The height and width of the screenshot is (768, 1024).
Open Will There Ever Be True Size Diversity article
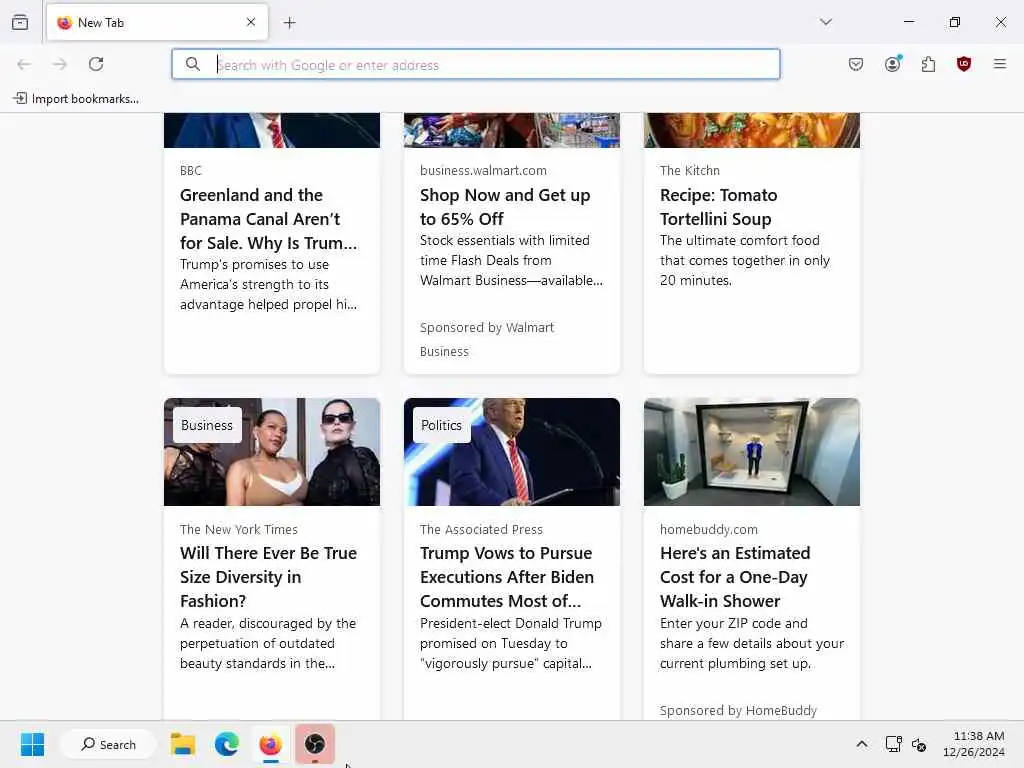pos(268,577)
